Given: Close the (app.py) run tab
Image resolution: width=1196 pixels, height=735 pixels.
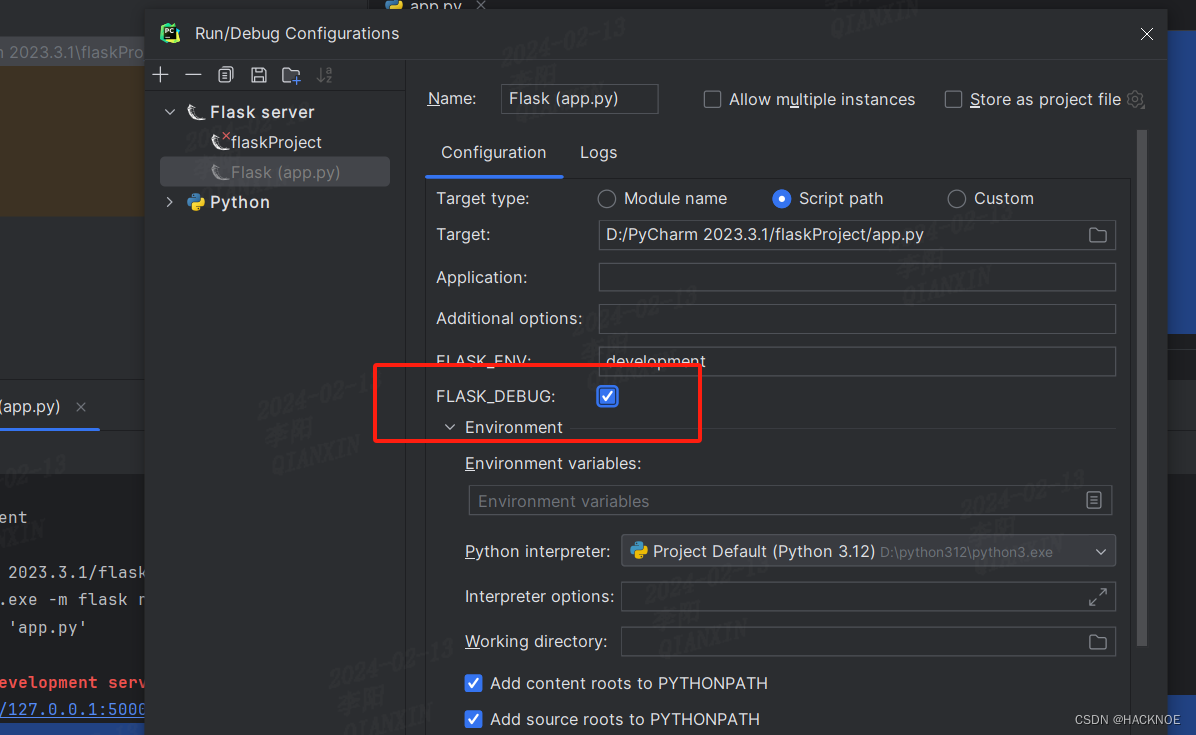Looking at the screenshot, I should 81,407.
